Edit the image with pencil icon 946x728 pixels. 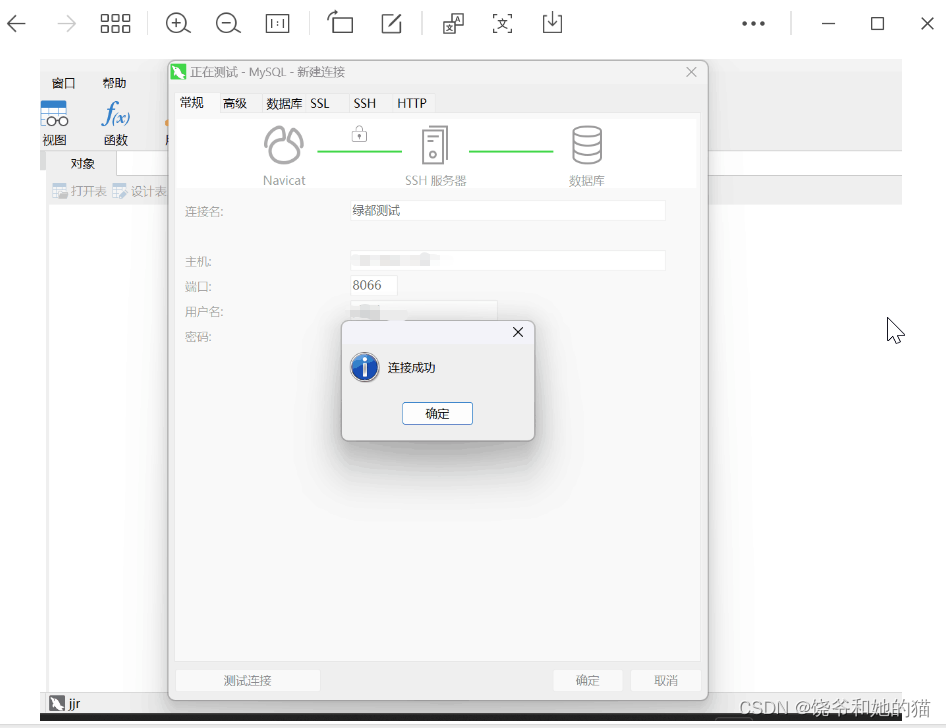point(392,24)
